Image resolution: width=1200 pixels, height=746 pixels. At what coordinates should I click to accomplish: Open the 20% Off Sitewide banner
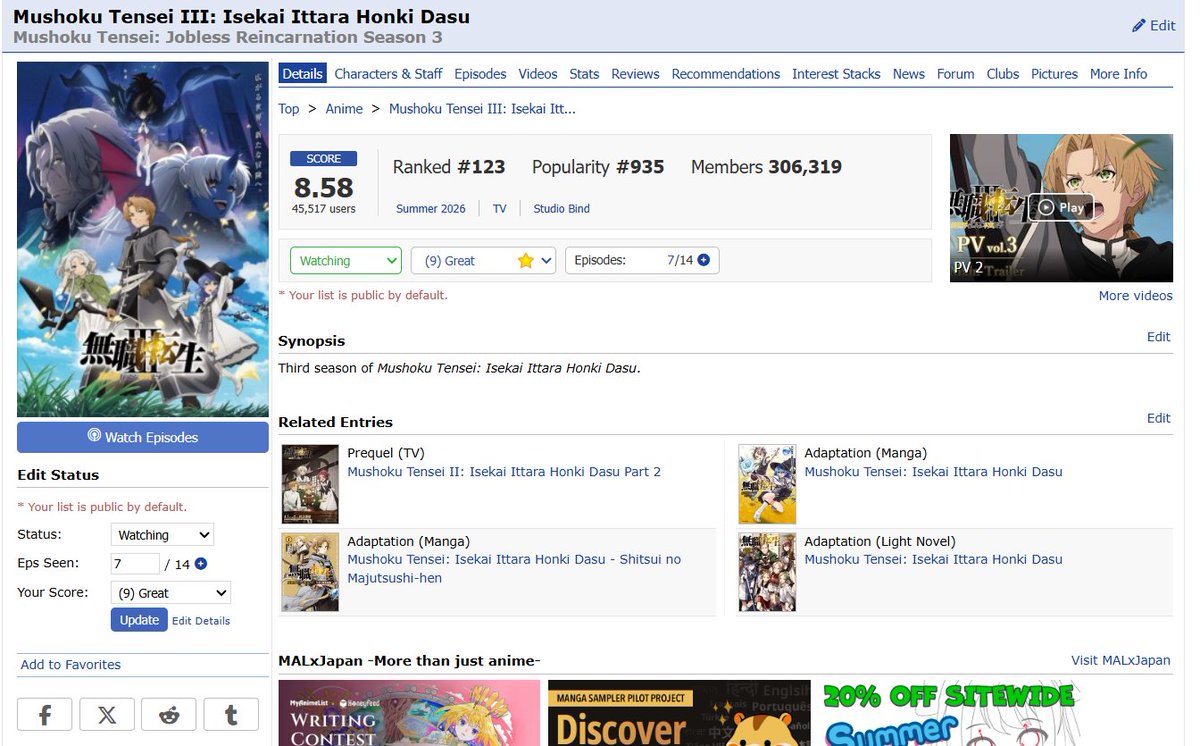(x=949, y=713)
